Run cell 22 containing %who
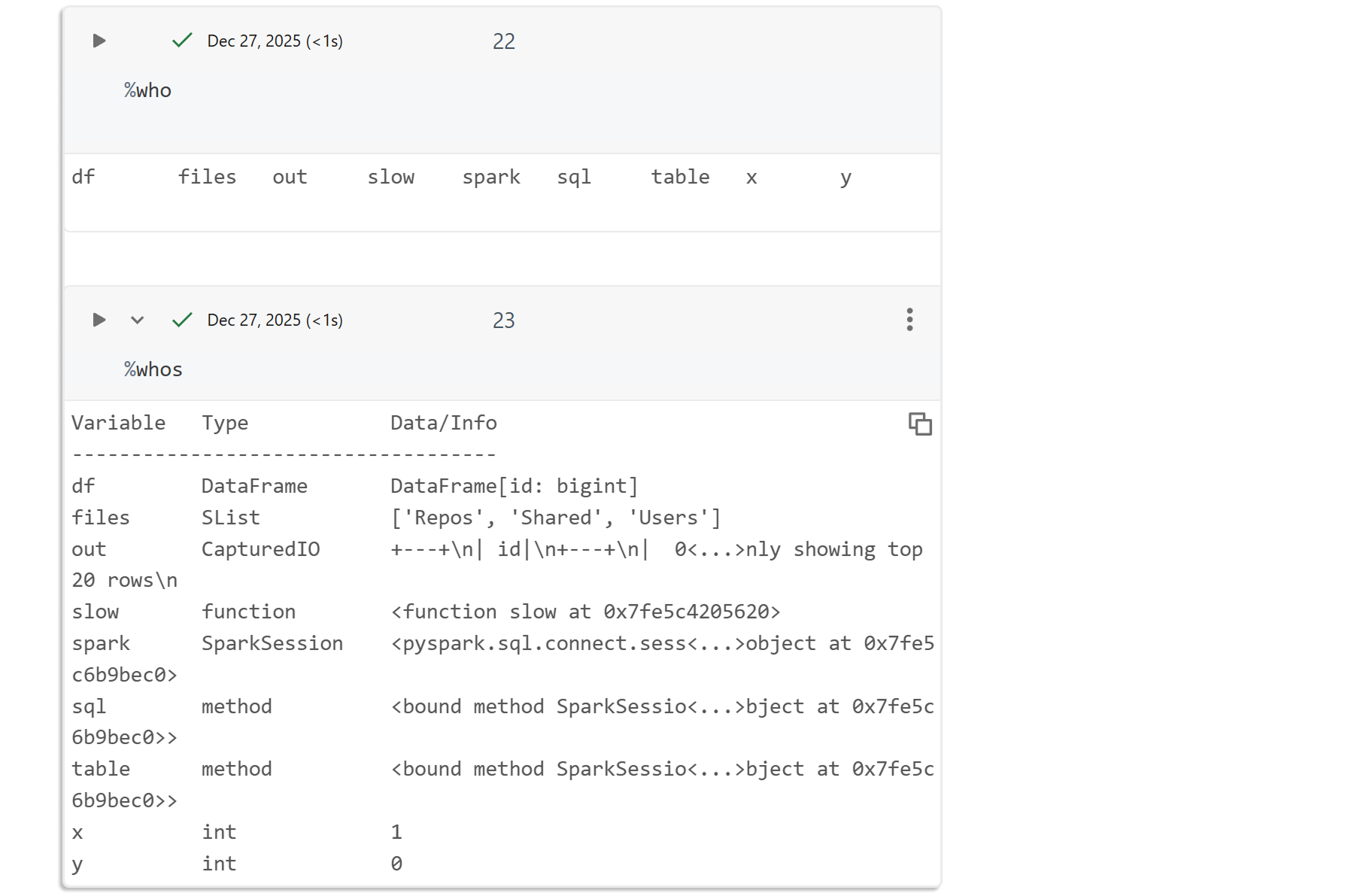The image size is (1345, 896). point(99,41)
